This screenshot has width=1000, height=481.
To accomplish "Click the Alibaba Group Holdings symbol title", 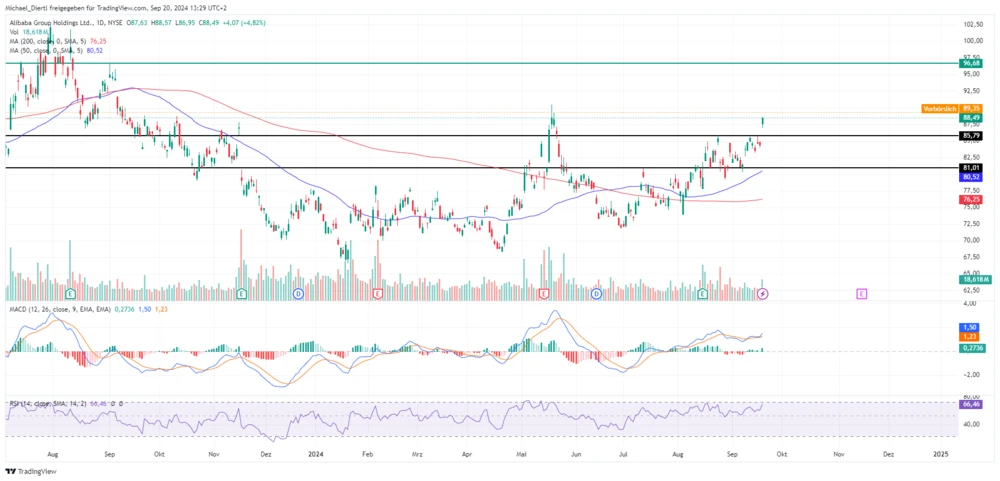I will coord(58,22).
